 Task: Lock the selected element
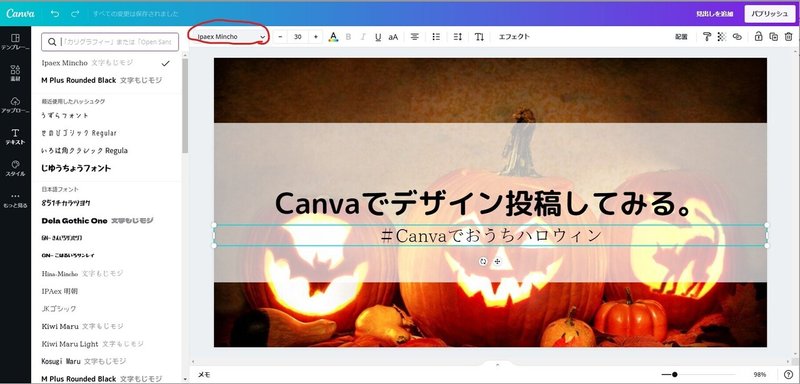pyautogui.click(x=759, y=37)
